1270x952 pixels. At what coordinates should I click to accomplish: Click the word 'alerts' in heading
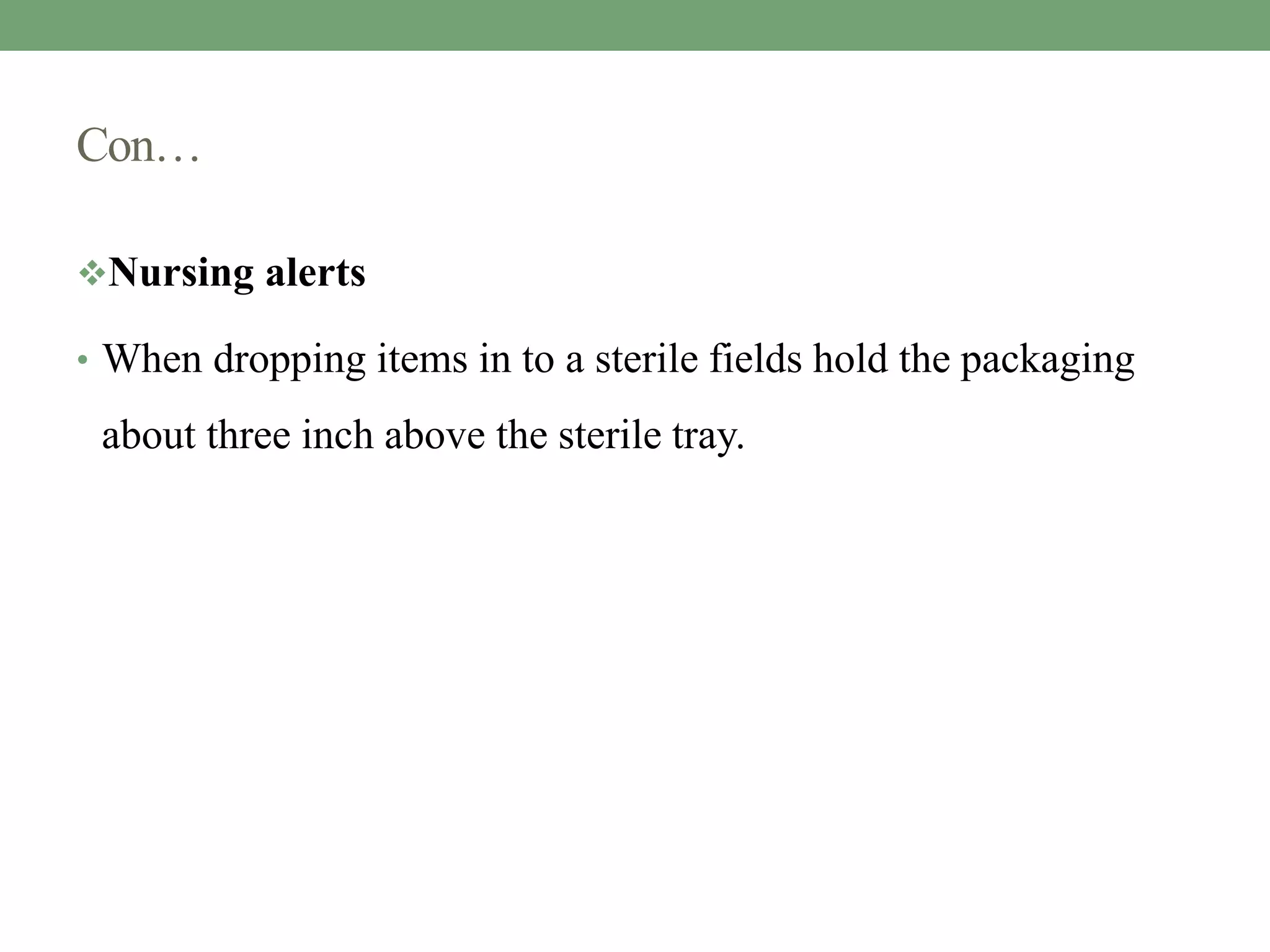click(x=316, y=273)
